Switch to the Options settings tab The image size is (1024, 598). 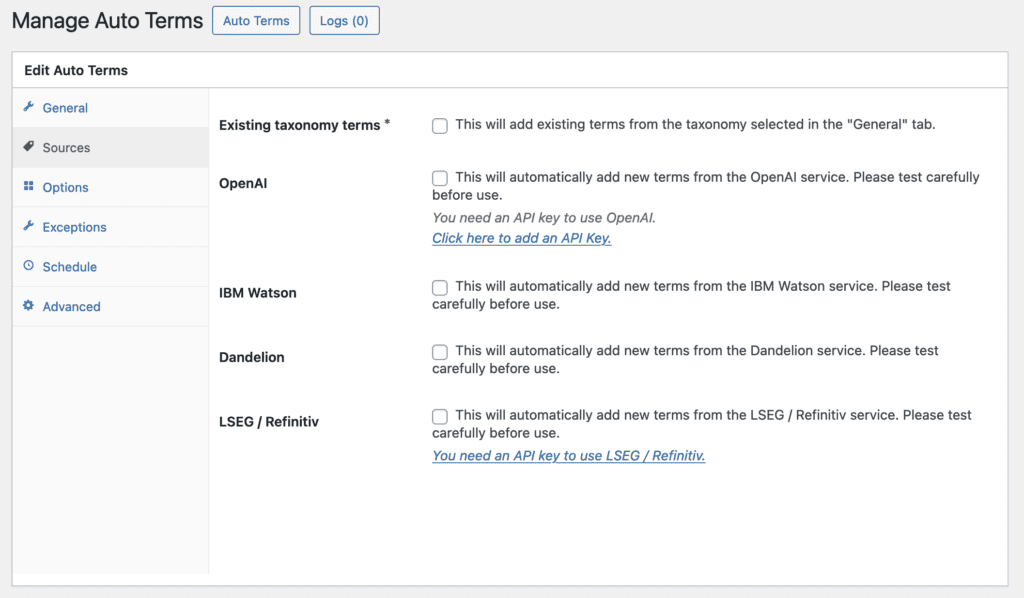(x=66, y=187)
